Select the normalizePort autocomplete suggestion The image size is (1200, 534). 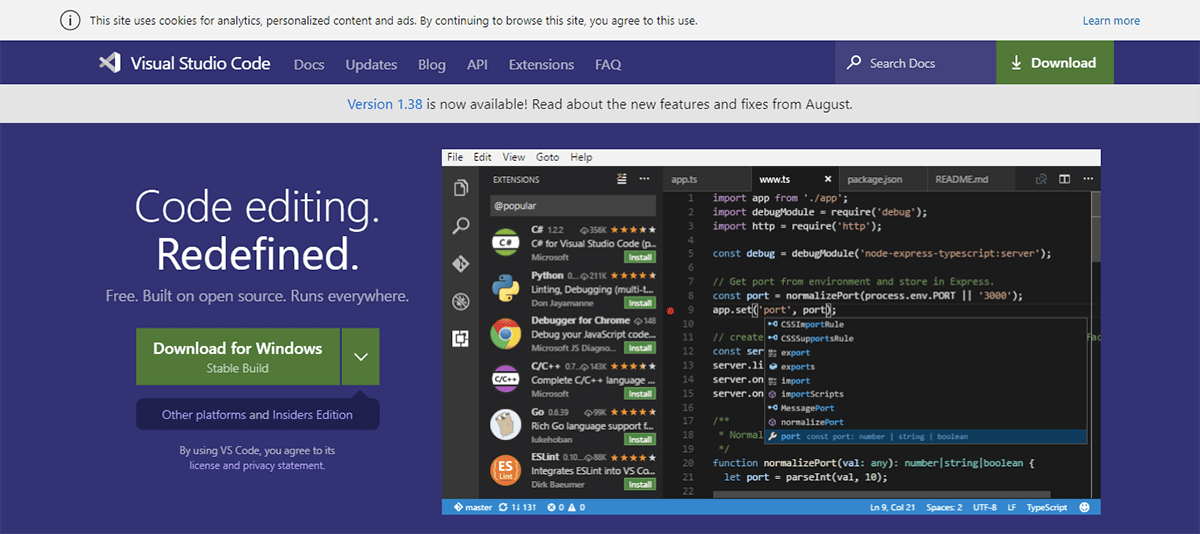point(925,423)
